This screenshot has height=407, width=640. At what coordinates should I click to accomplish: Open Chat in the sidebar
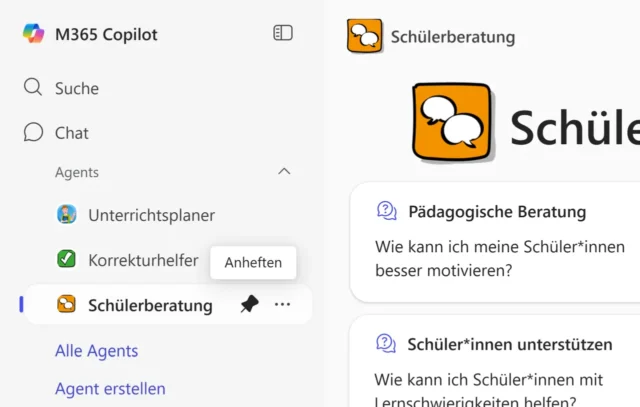click(x=71, y=132)
